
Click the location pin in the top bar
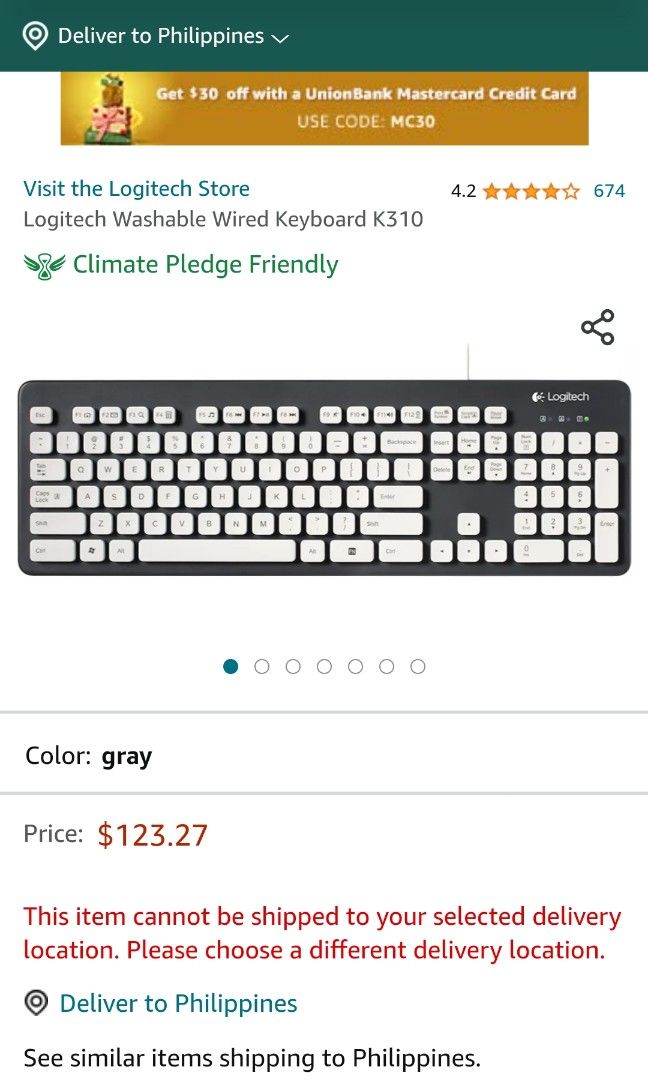coord(35,34)
